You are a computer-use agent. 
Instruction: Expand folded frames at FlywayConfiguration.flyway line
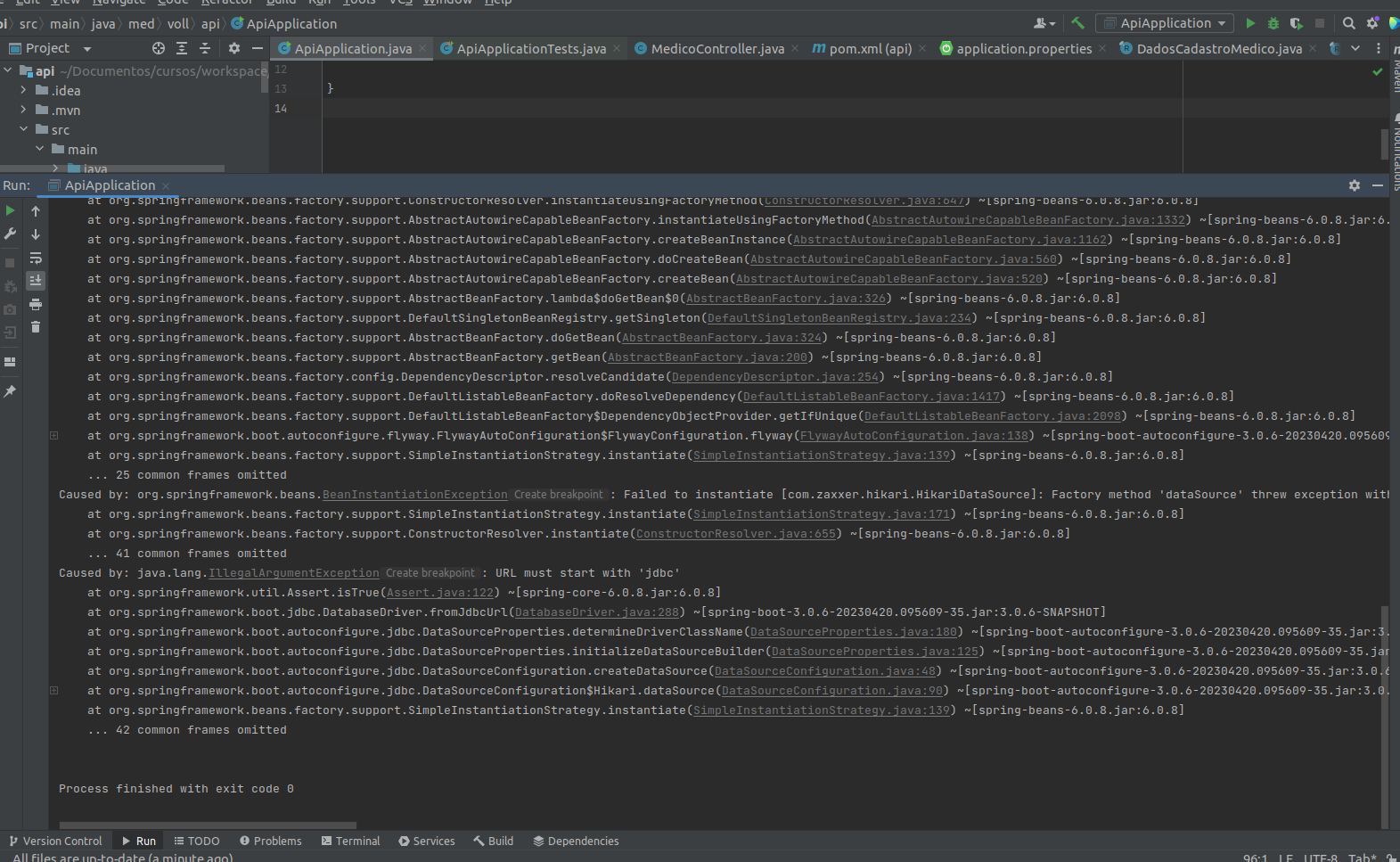53,436
